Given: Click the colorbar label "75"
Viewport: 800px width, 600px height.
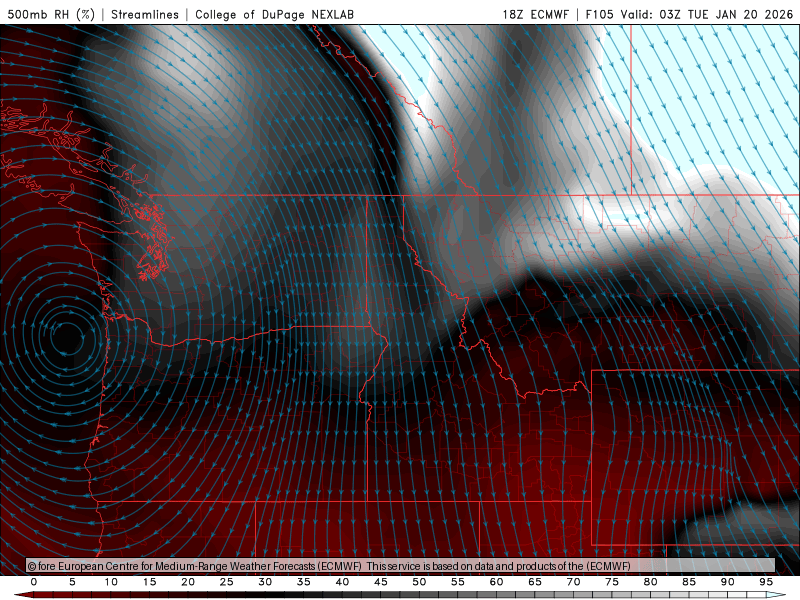Looking at the screenshot, I should (x=612, y=582).
